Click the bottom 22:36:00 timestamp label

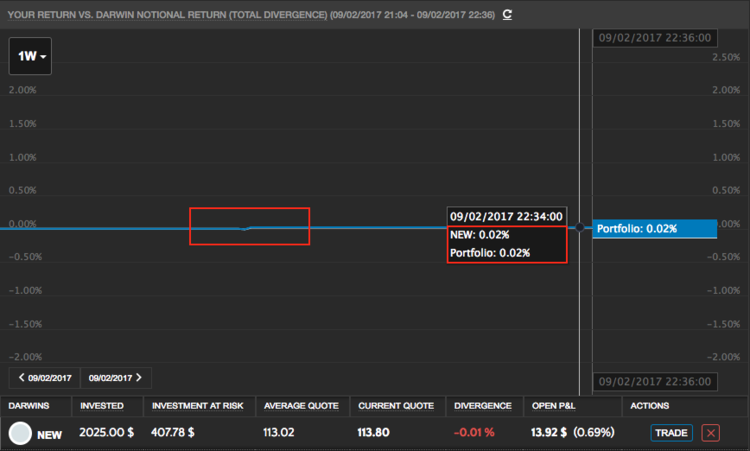(654, 382)
